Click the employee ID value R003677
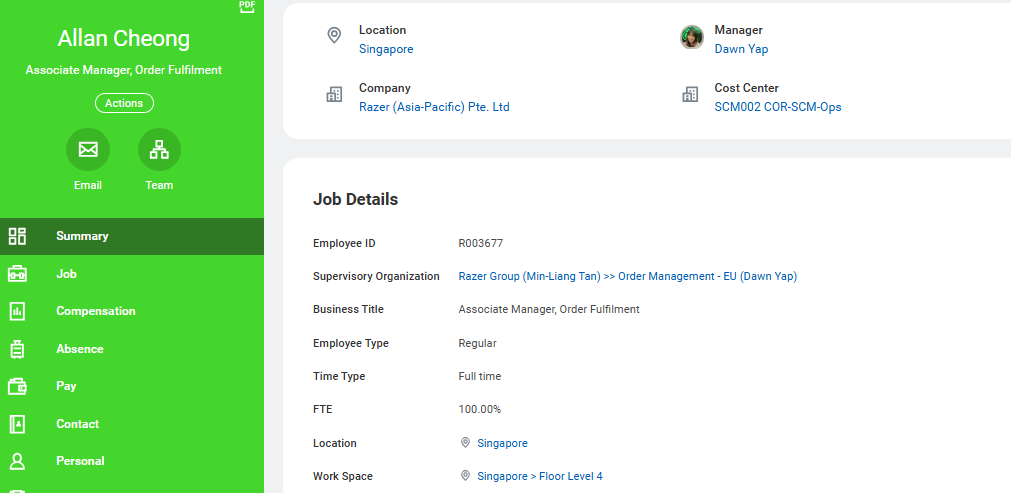This screenshot has width=1011, height=493. click(481, 244)
